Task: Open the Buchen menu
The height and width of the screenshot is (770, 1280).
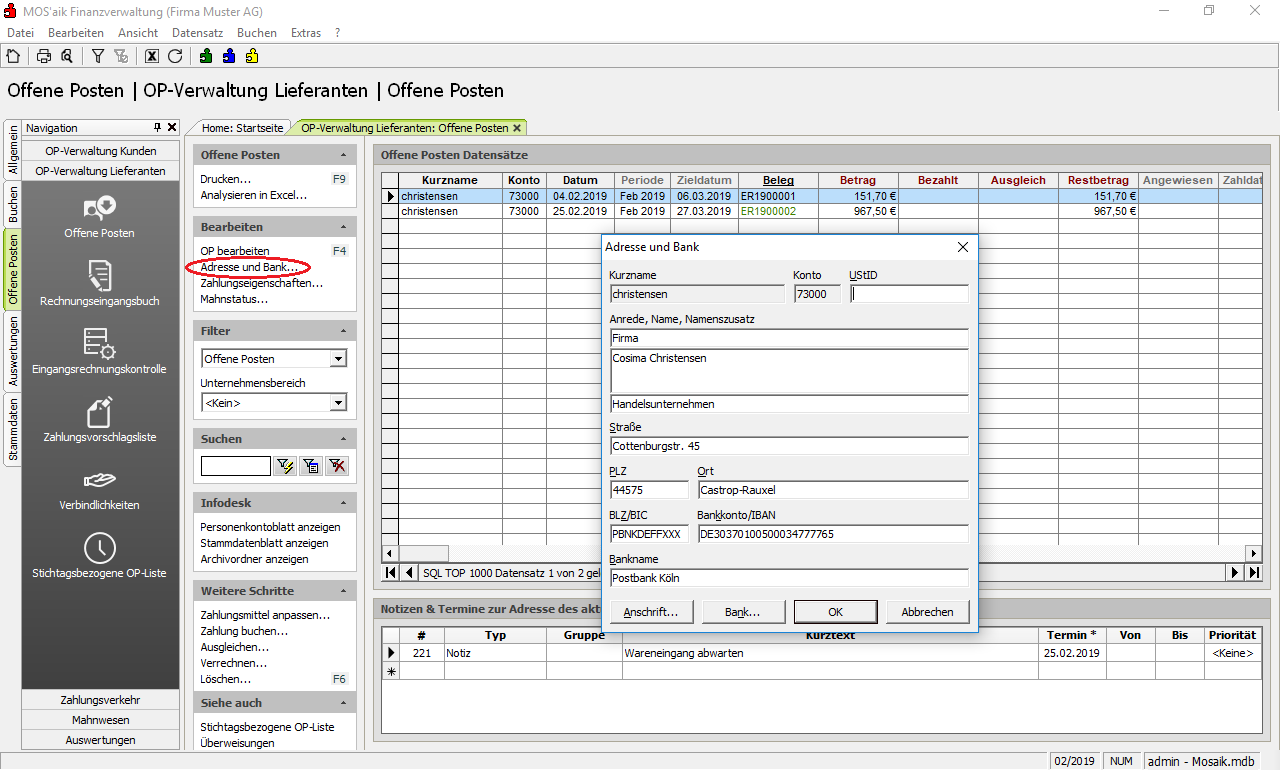Action: click(257, 33)
